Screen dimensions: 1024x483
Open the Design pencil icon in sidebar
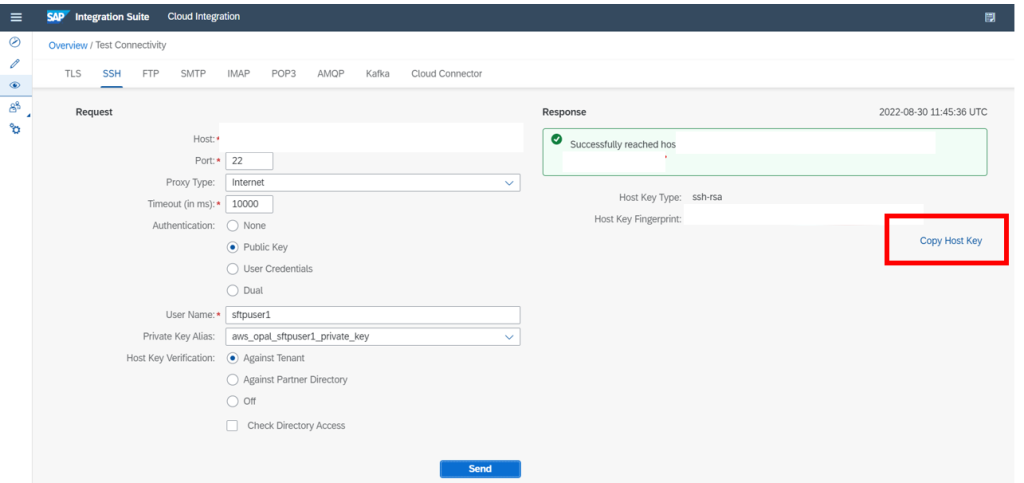coord(15,63)
